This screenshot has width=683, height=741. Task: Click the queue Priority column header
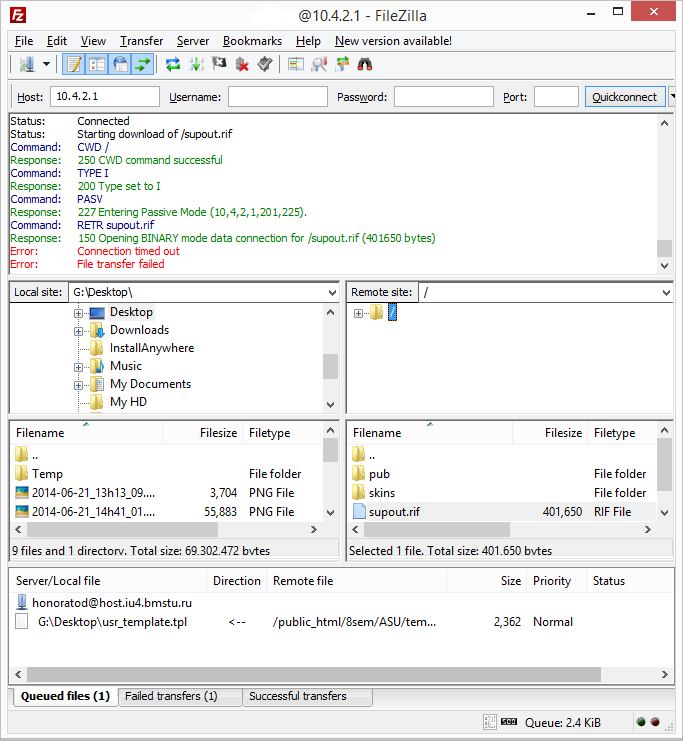point(556,580)
